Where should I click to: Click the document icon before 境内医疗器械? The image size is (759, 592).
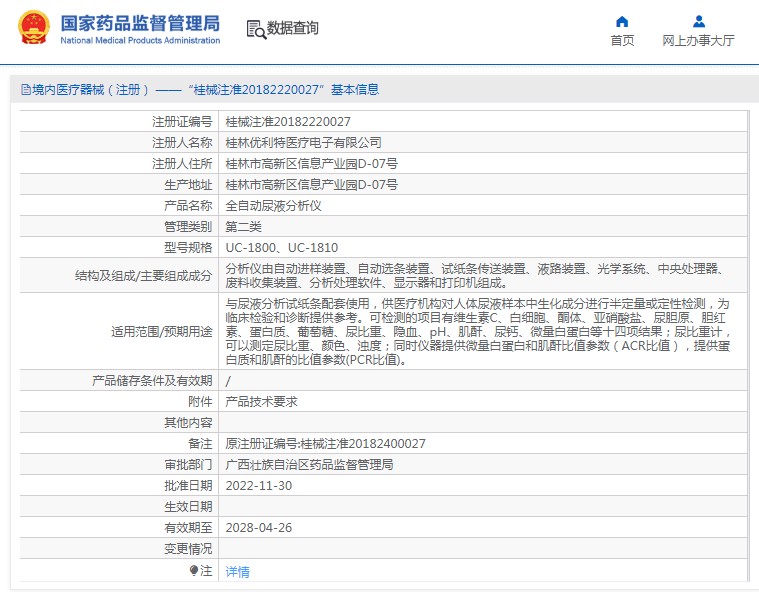coord(26,90)
